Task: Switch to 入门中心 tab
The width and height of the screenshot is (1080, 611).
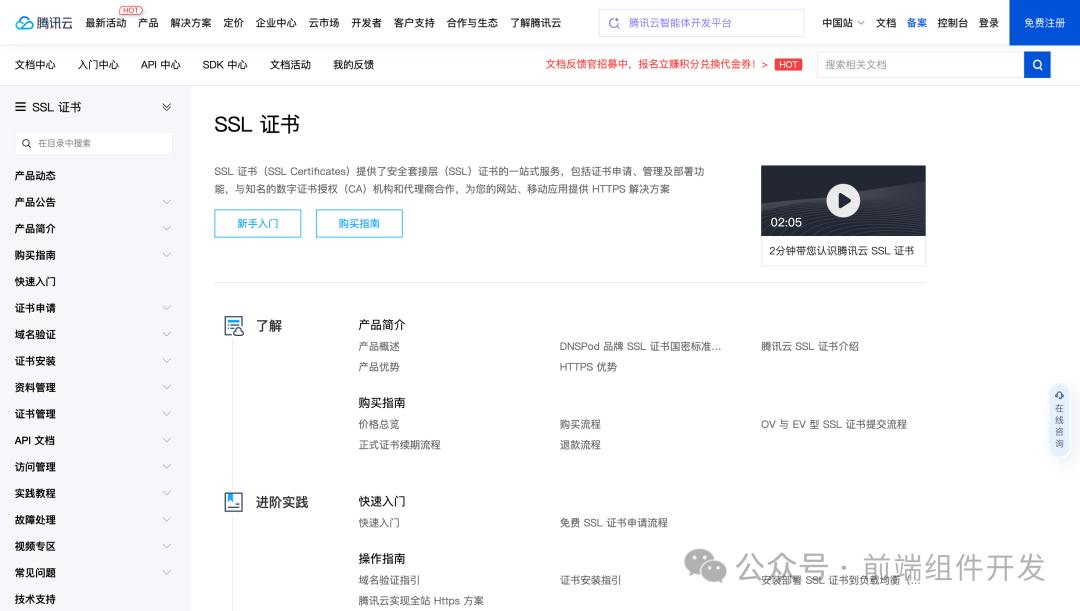Action: click(98, 65)
